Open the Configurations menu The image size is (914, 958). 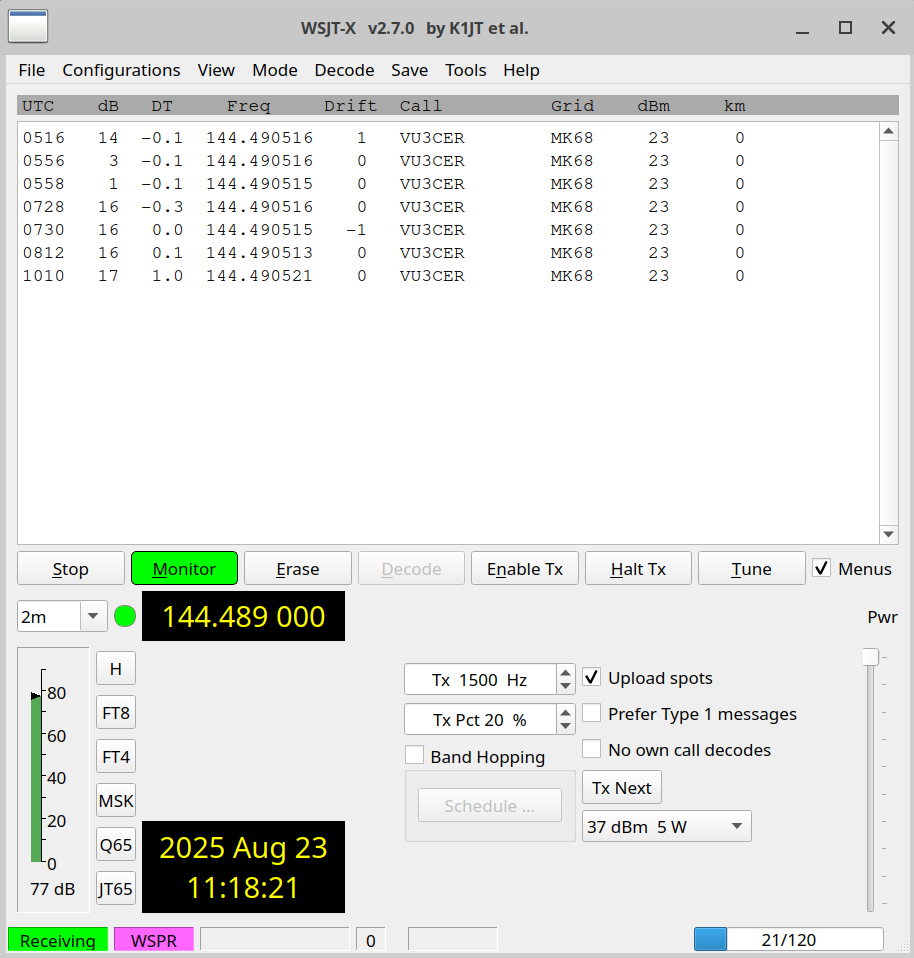(121, 70)
